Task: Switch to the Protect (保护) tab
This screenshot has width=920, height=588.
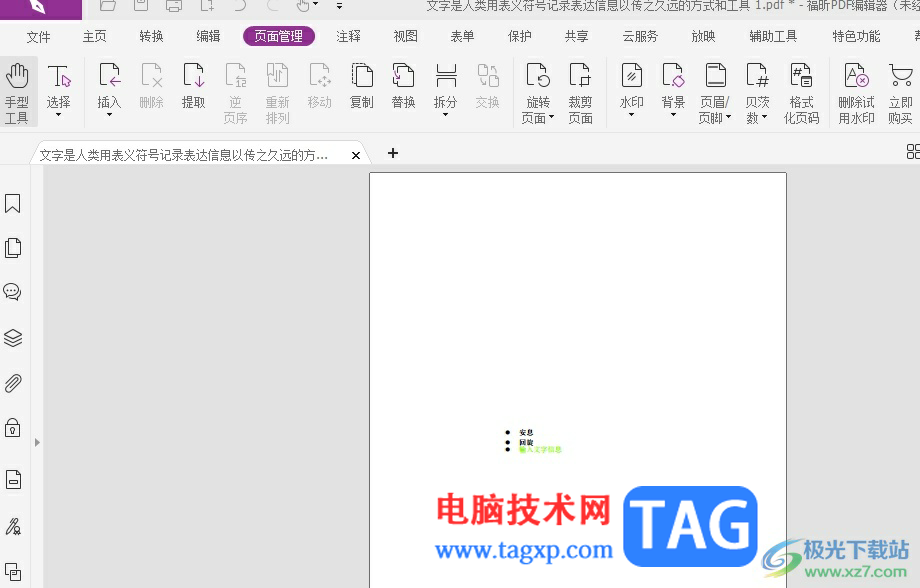Action: pyautogui.click(x=519, y=36)
